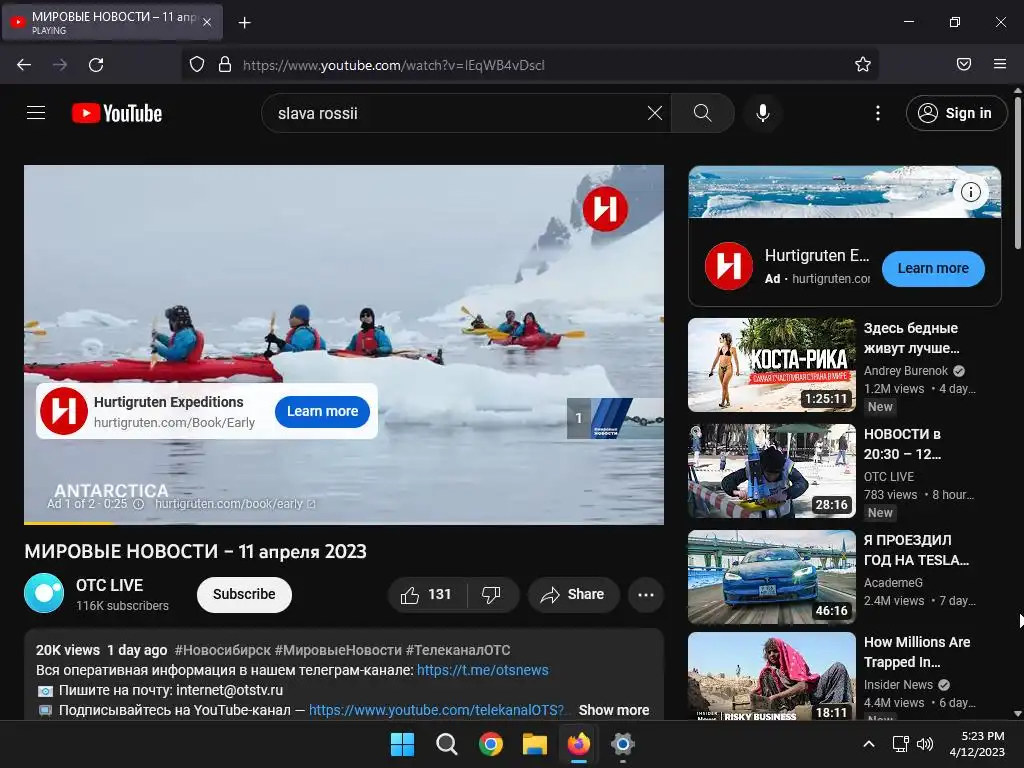Click the Hurtigruten logo in video corner
This screenshot has width=1024, height=768.
(x=605, y=209)
